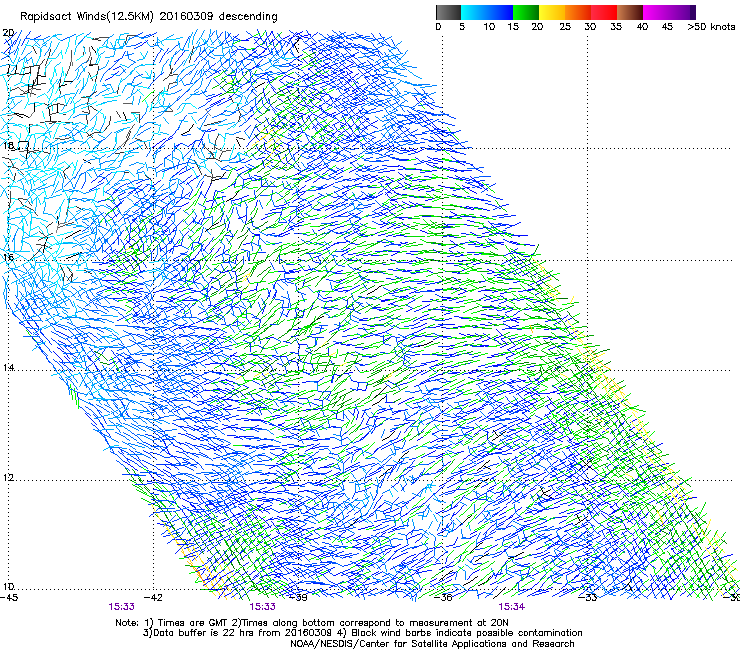Screen dimensions: 740x650
Task: Click the latitude label '14'
Action: tap(8, 367)
